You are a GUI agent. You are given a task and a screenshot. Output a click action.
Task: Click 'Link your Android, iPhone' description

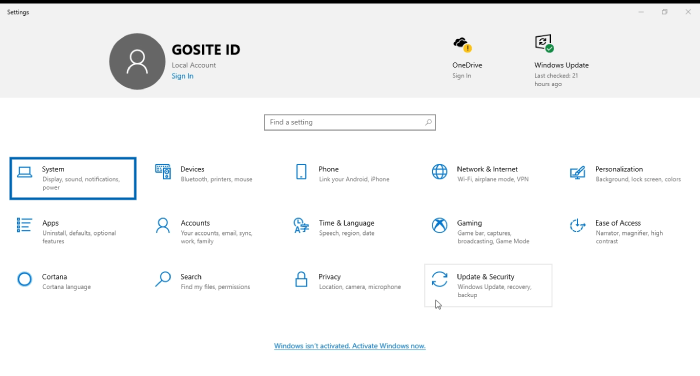pyautogui.click(x=354, y=180)
